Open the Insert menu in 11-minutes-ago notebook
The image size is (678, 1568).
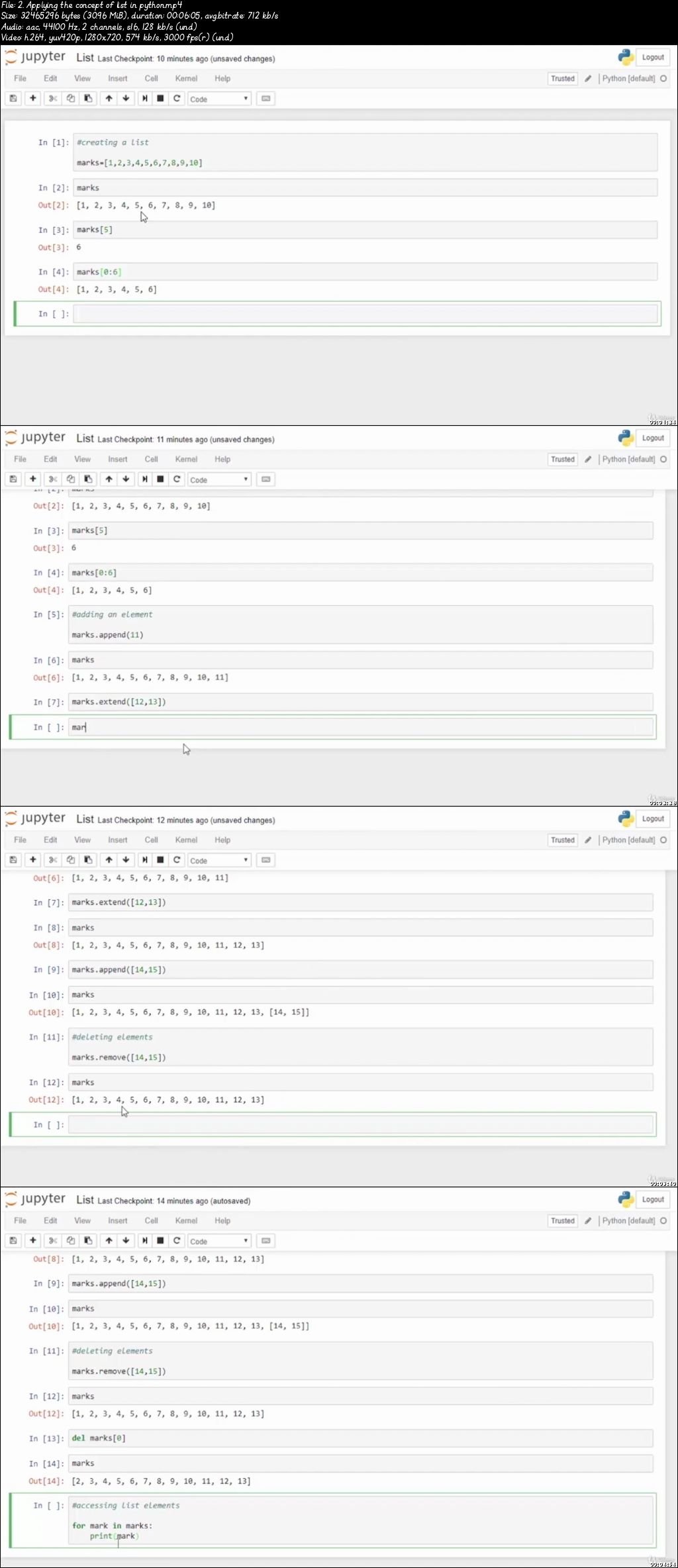click(x=118, y=460)
